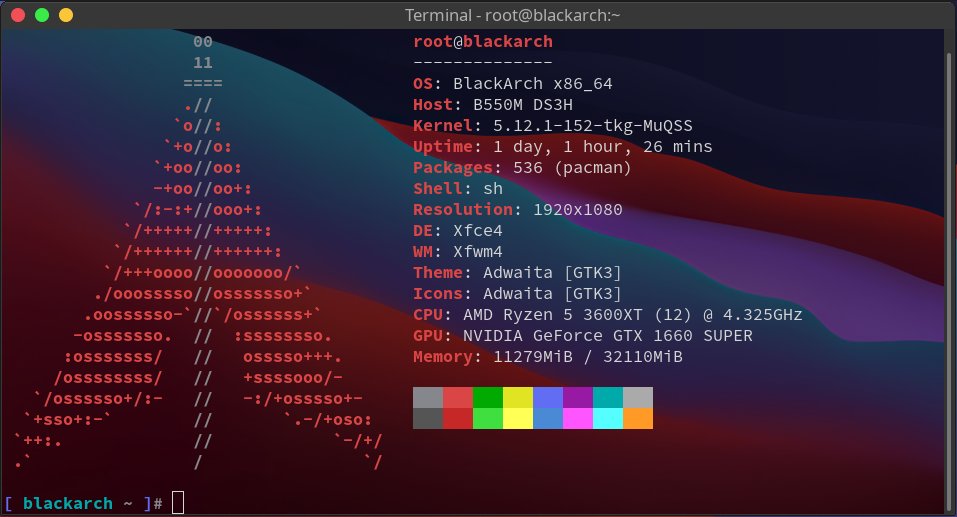This screenshot has height=517, width=957.
Task: Click the Uptime 1 day line
Action: click(563, 146)
